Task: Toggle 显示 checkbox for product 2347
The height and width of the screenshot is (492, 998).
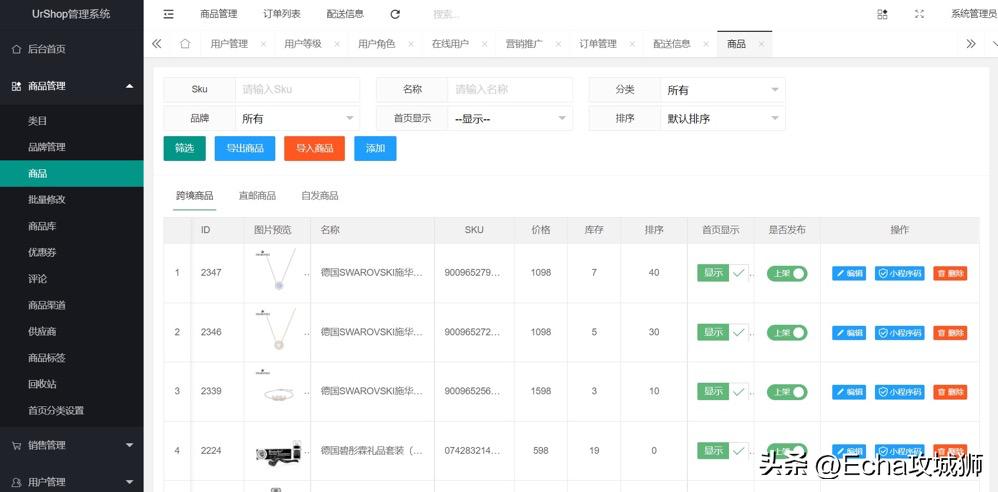Action: click(722, 273)
